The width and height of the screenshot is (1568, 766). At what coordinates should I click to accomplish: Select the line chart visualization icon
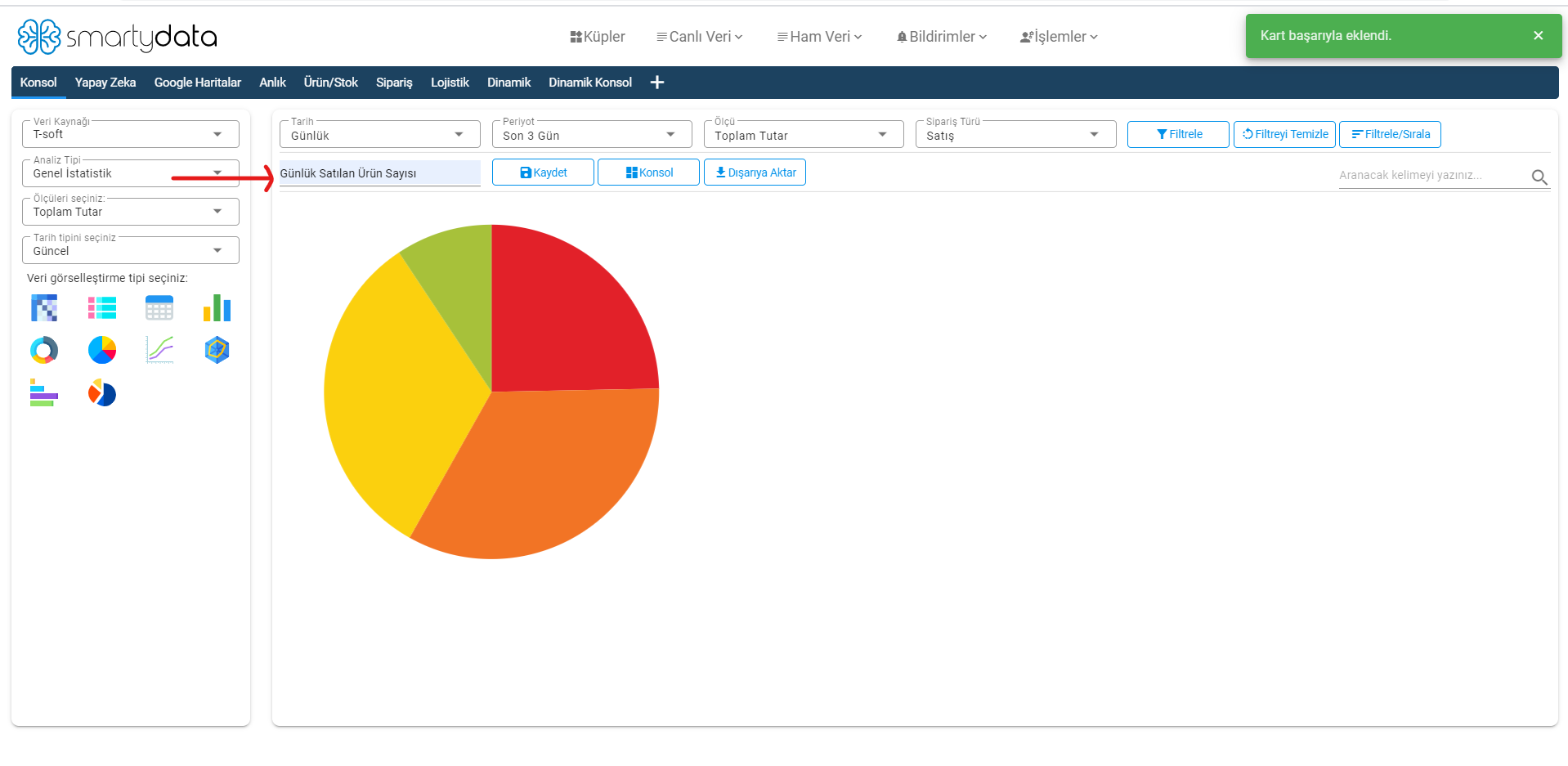159,350
